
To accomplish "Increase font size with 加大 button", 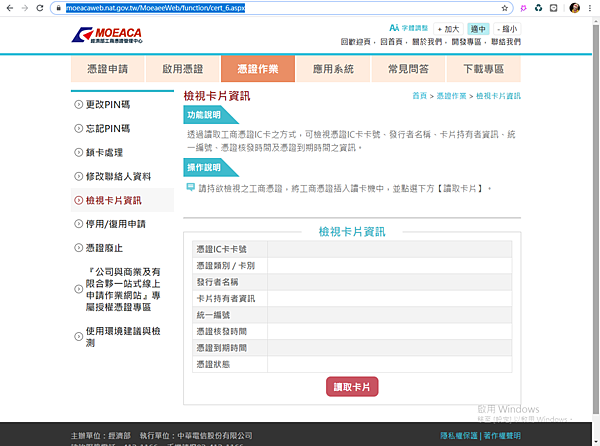I will (x=448, y=29).
